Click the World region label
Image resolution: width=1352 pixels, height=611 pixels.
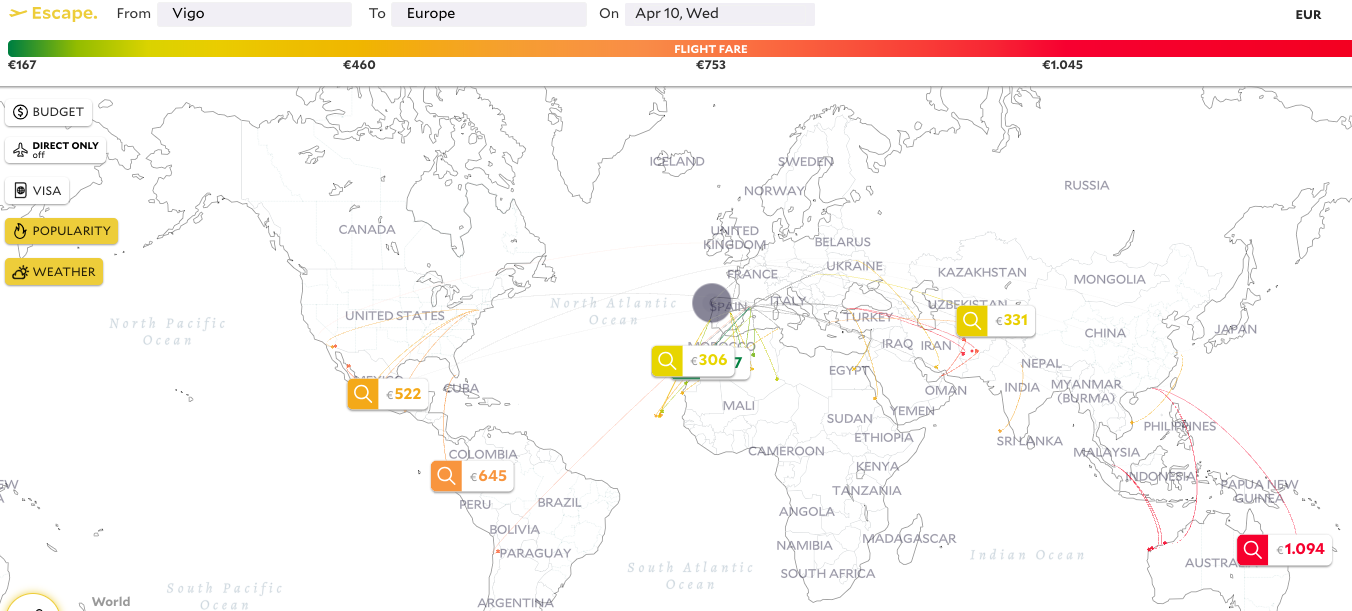(x=111, y=601)
